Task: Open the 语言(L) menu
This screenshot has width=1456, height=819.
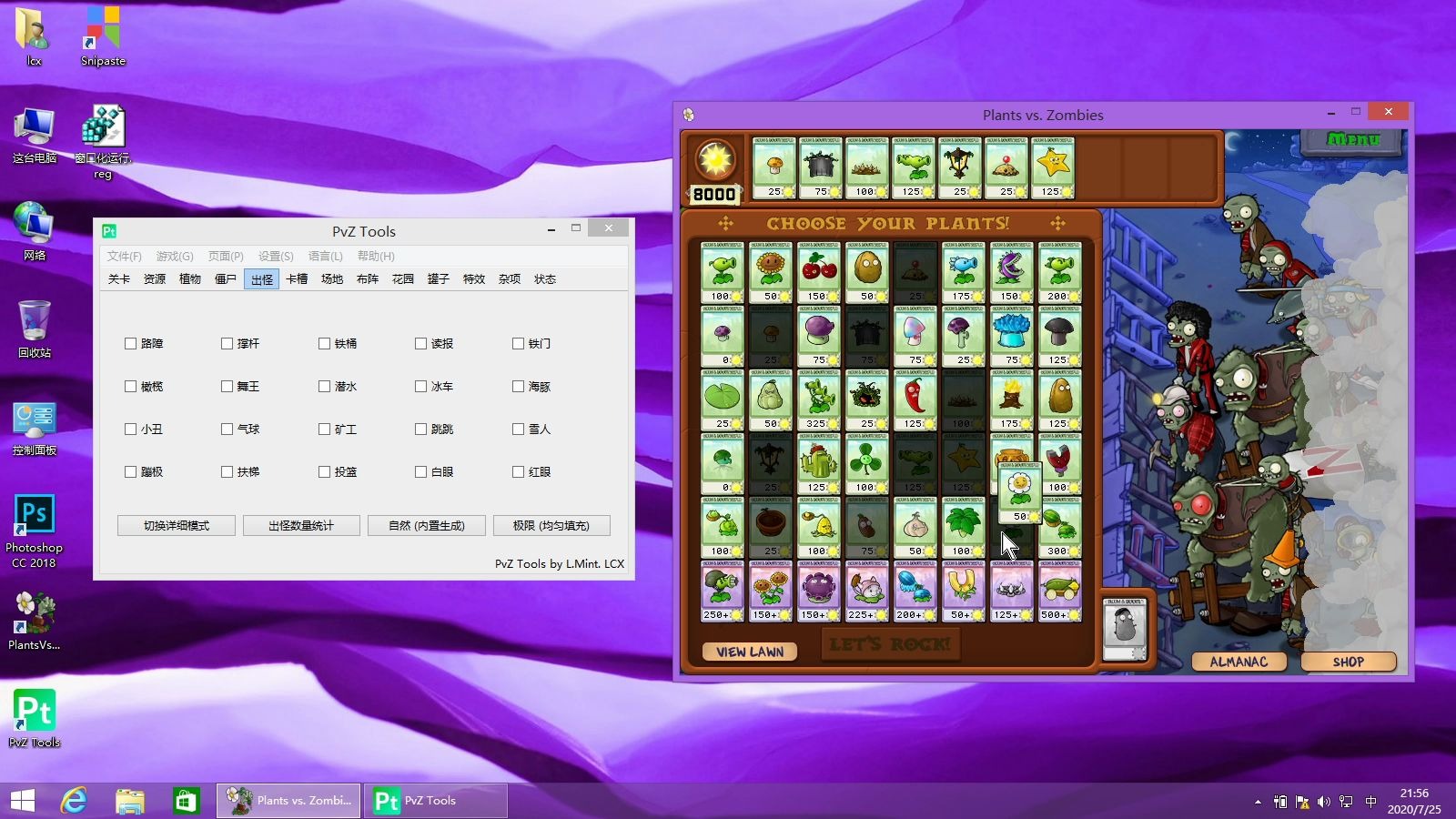Action: (326, 257)
